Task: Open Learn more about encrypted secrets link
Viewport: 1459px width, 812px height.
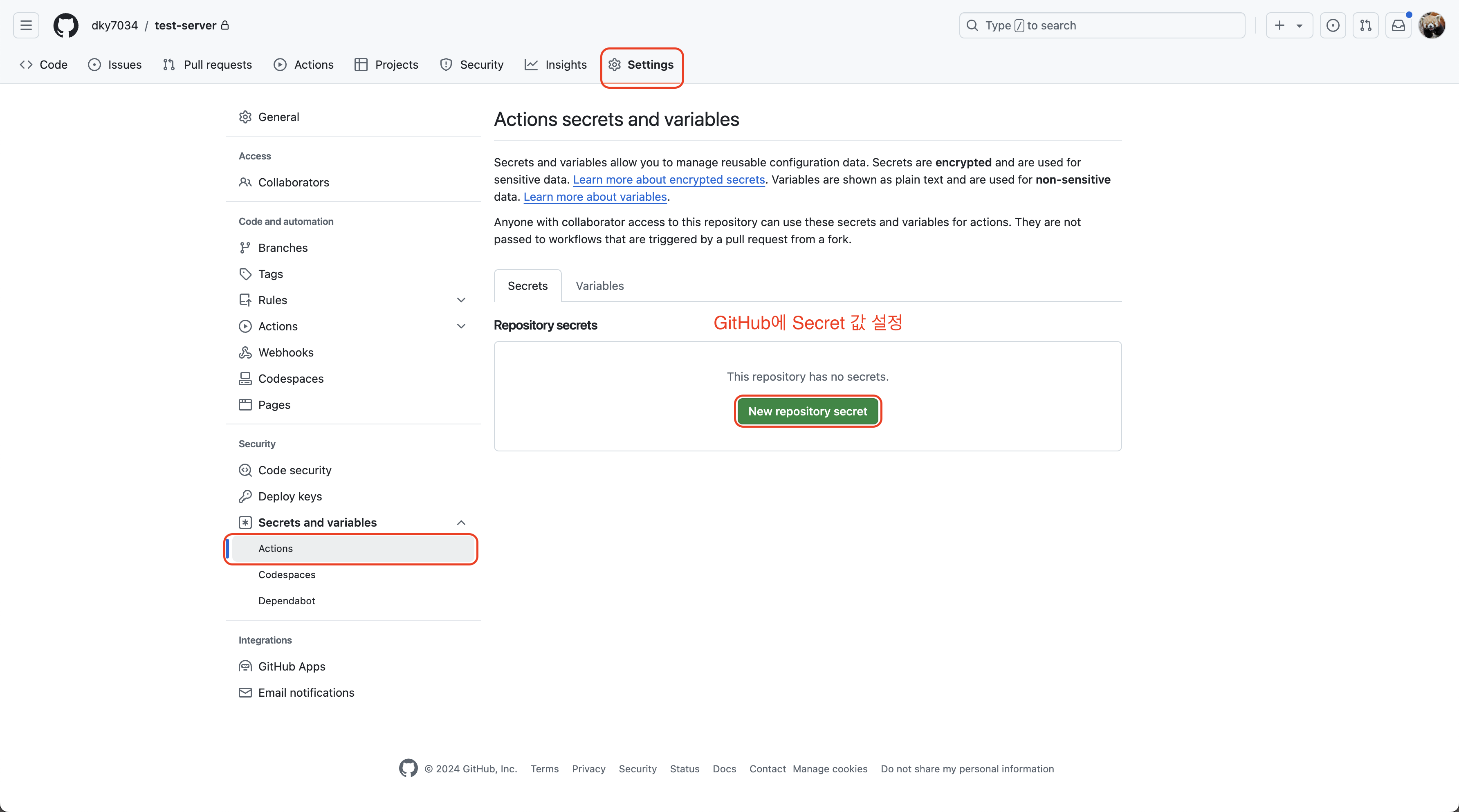Action: tap(668, 179)
